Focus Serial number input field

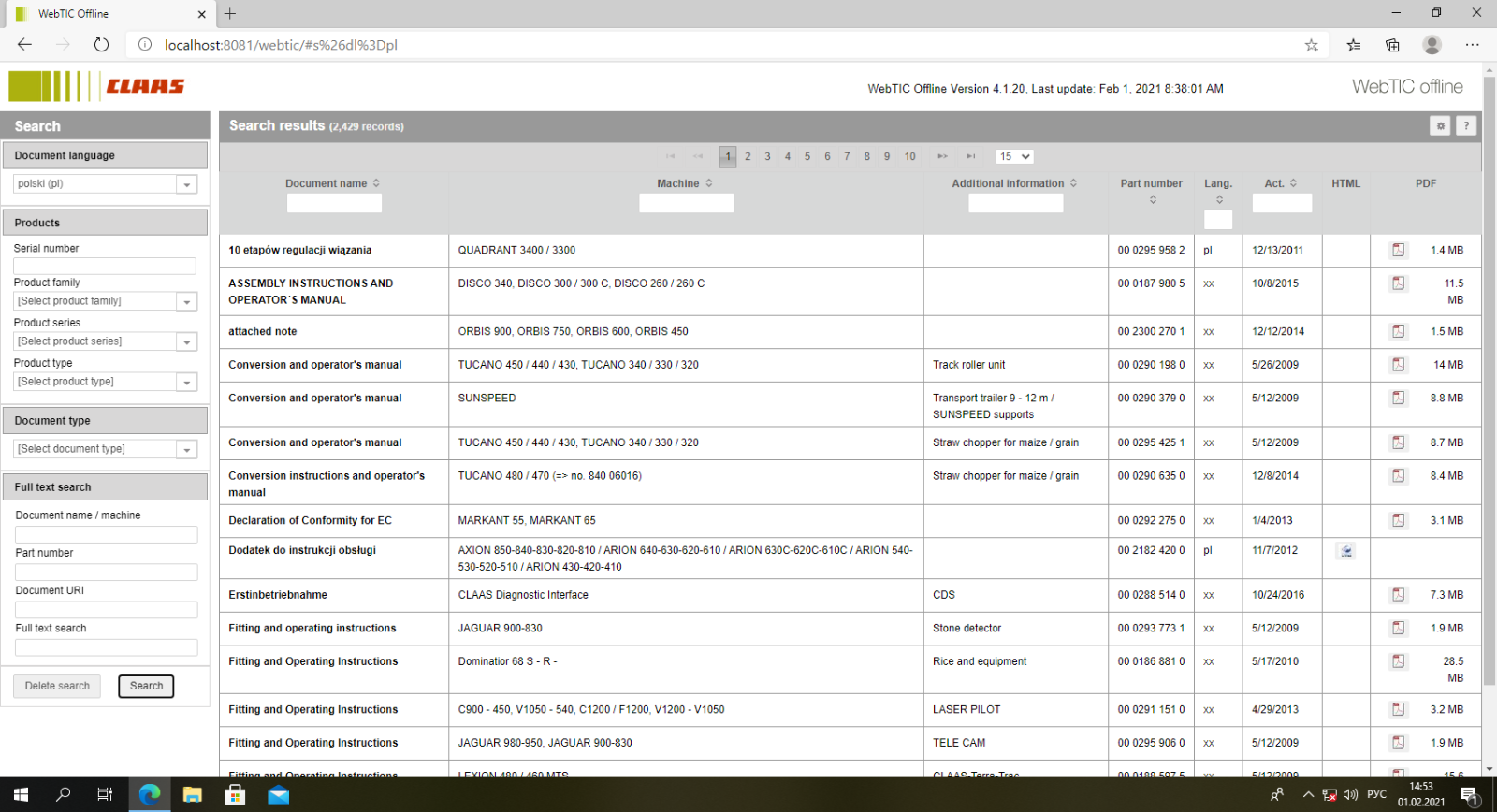click(105, 266)
